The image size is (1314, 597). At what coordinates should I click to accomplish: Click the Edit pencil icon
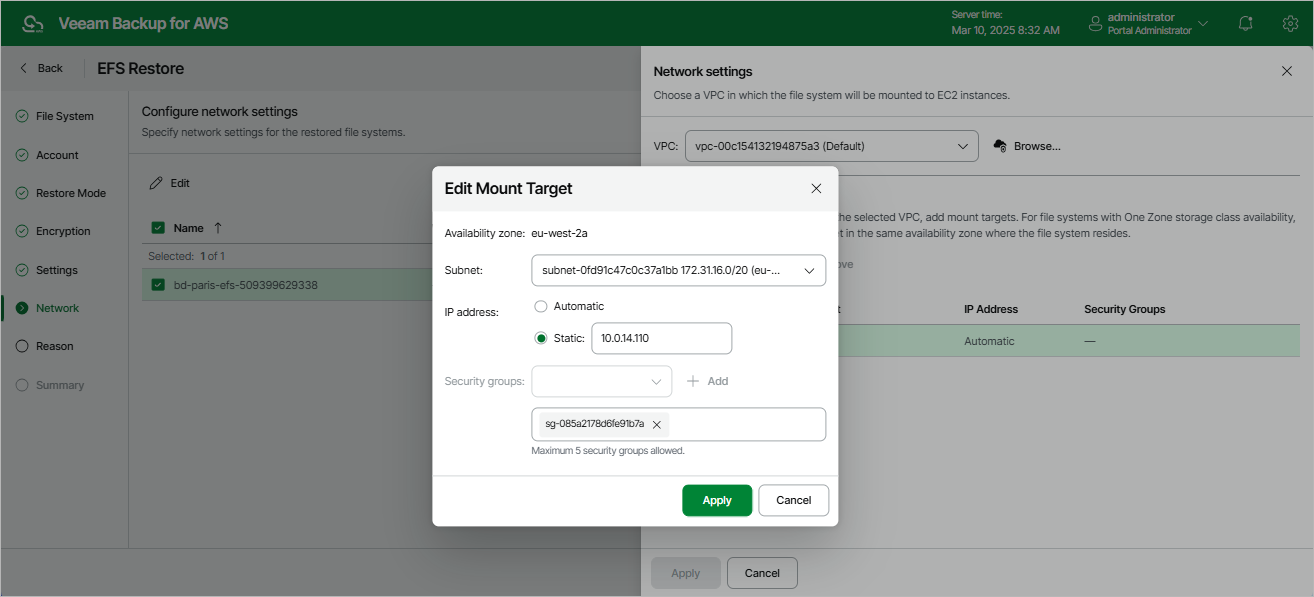155,183
